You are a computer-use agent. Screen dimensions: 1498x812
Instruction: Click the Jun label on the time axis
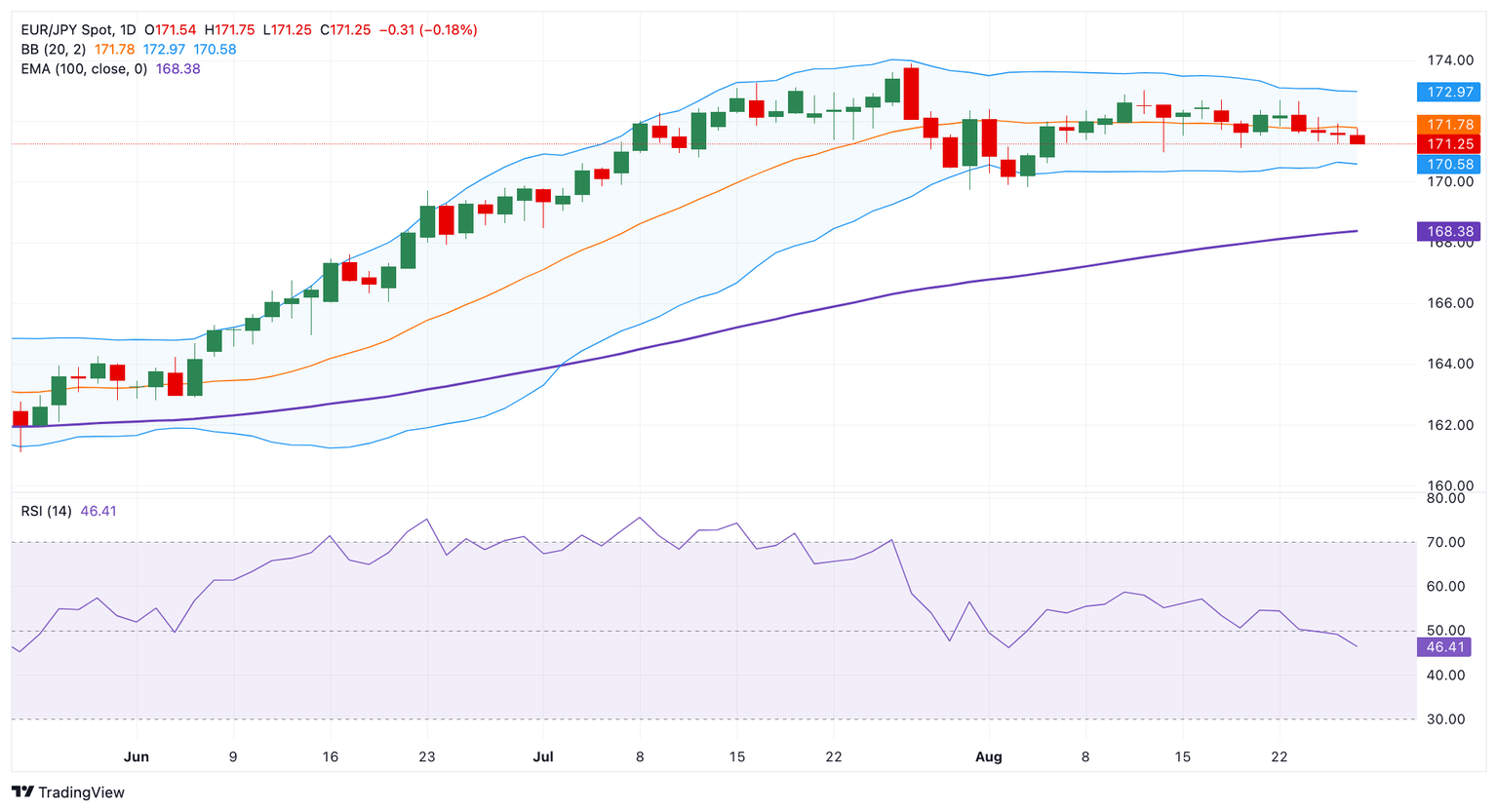click(137, 756)
